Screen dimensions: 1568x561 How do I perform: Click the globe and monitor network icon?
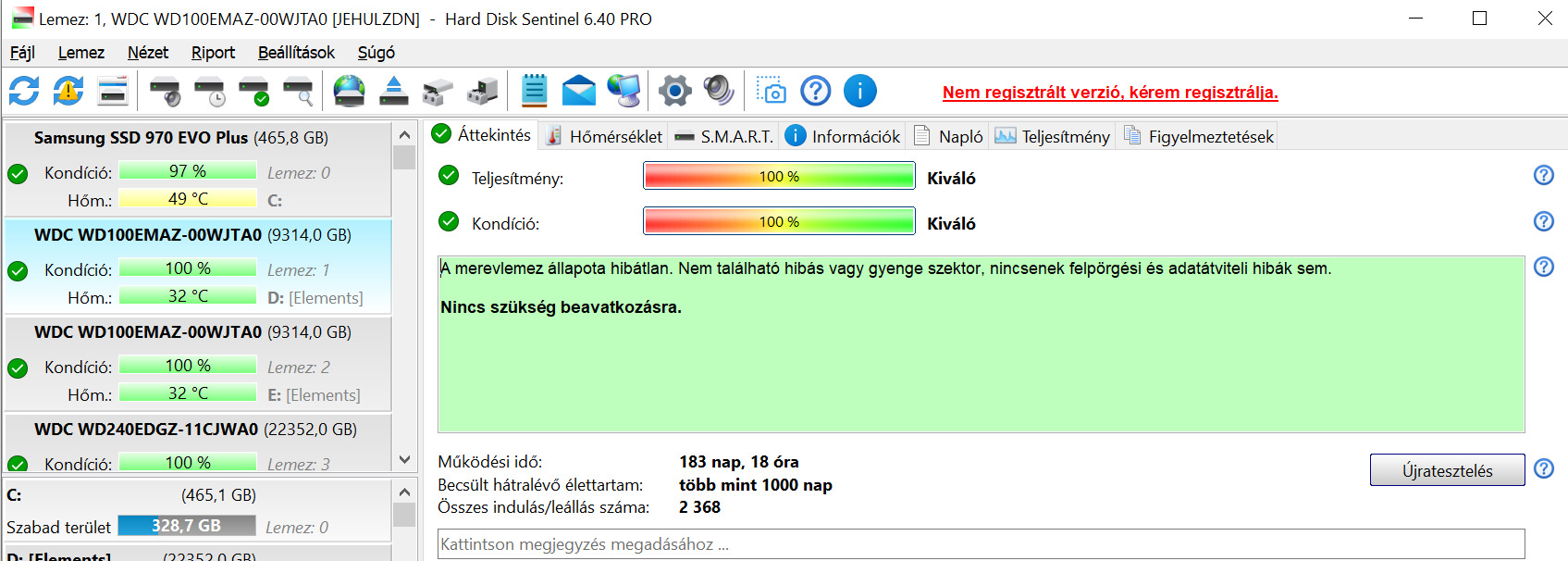pos(623,91)
